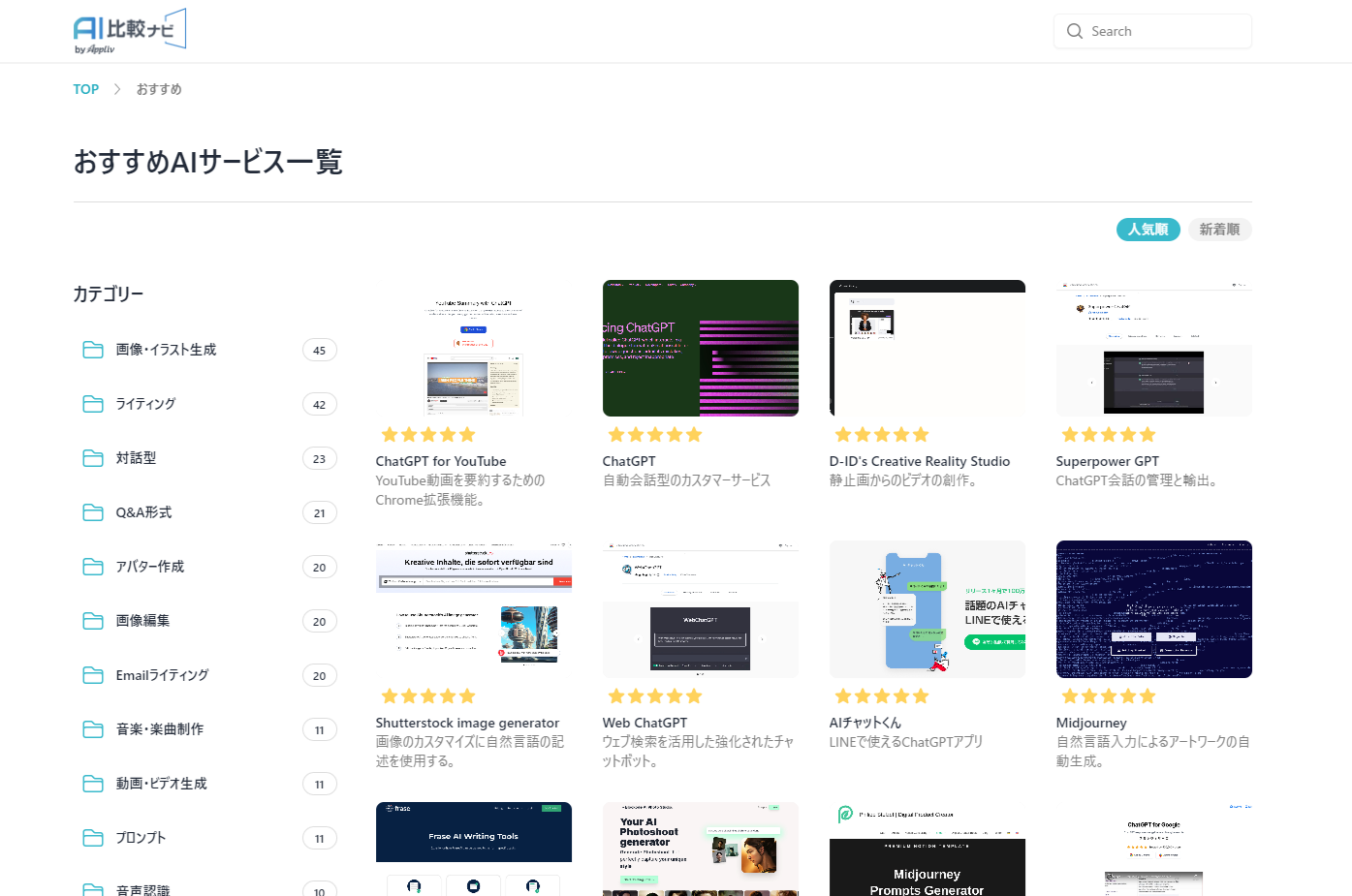Viewport: 1352px width, 896px height.
Task: Click the star rating of D-ID's Creative Reality Studio
Action: [x=882, y=434]
